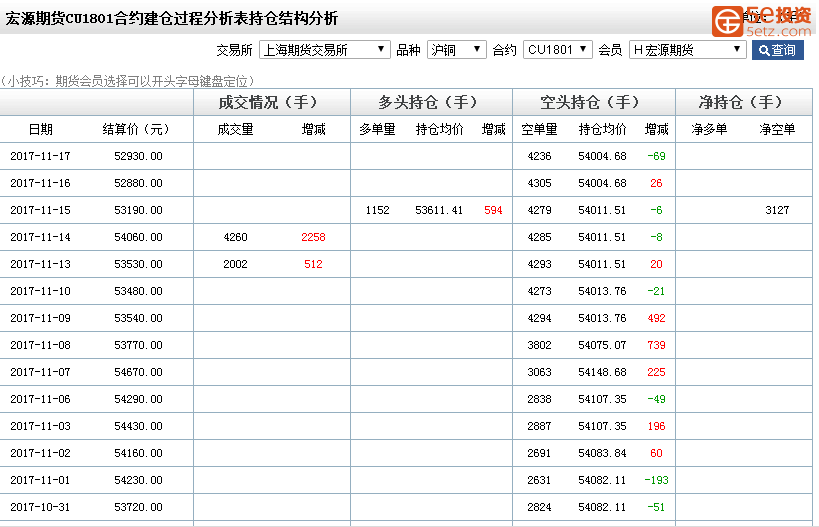Viewport: 819px width, 527px height.
Task: Select date cell 2017-11-07
Action: click(40, 372)
